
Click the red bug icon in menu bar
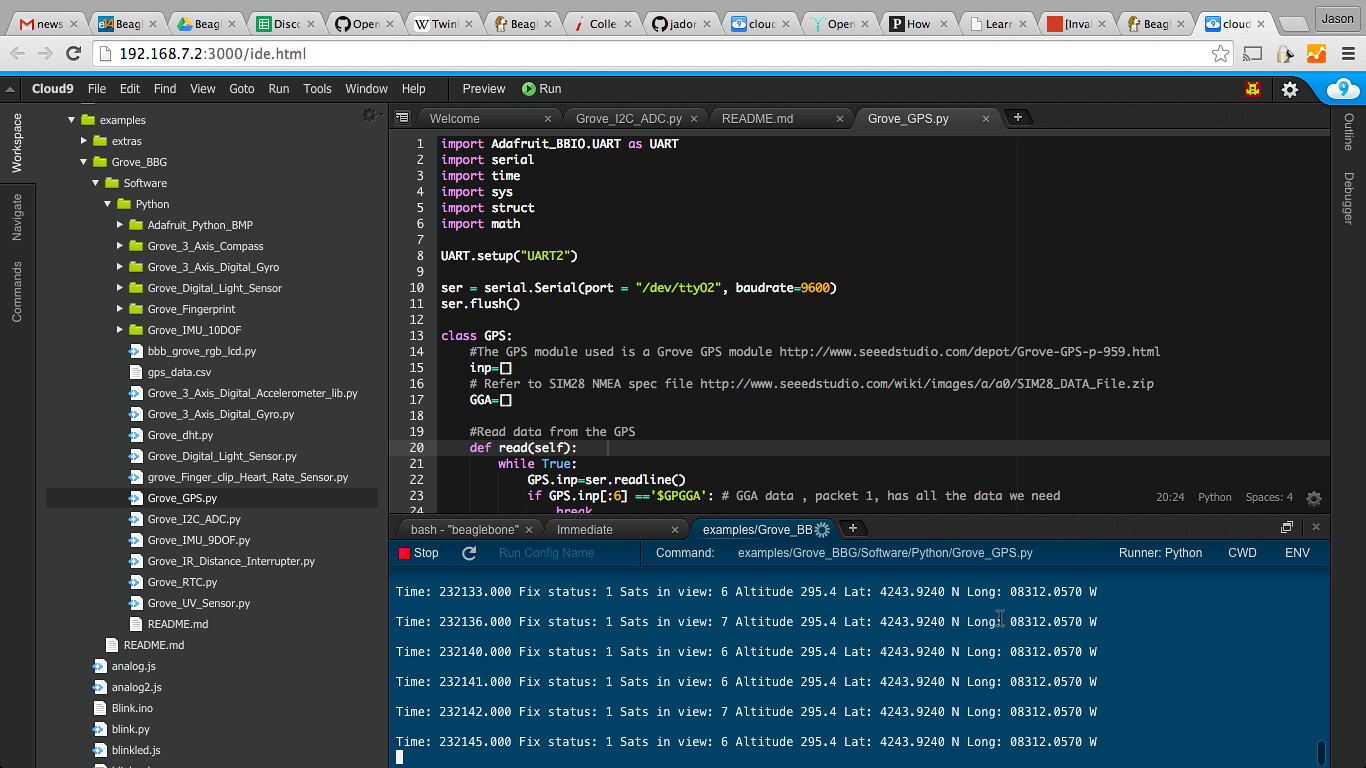point(1253,89)
